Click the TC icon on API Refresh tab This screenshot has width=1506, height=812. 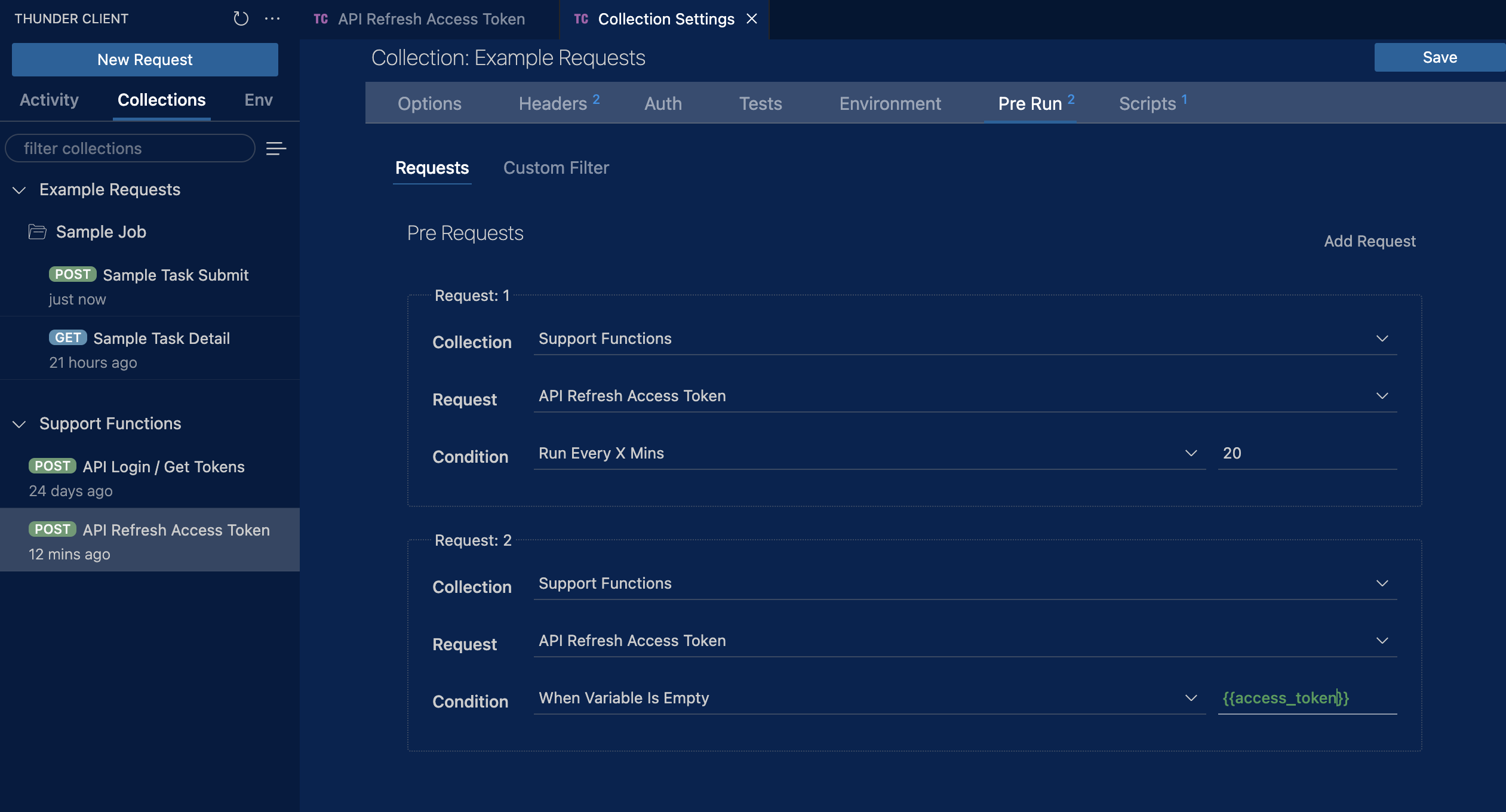pyautogui.click(x=321, y=19)
